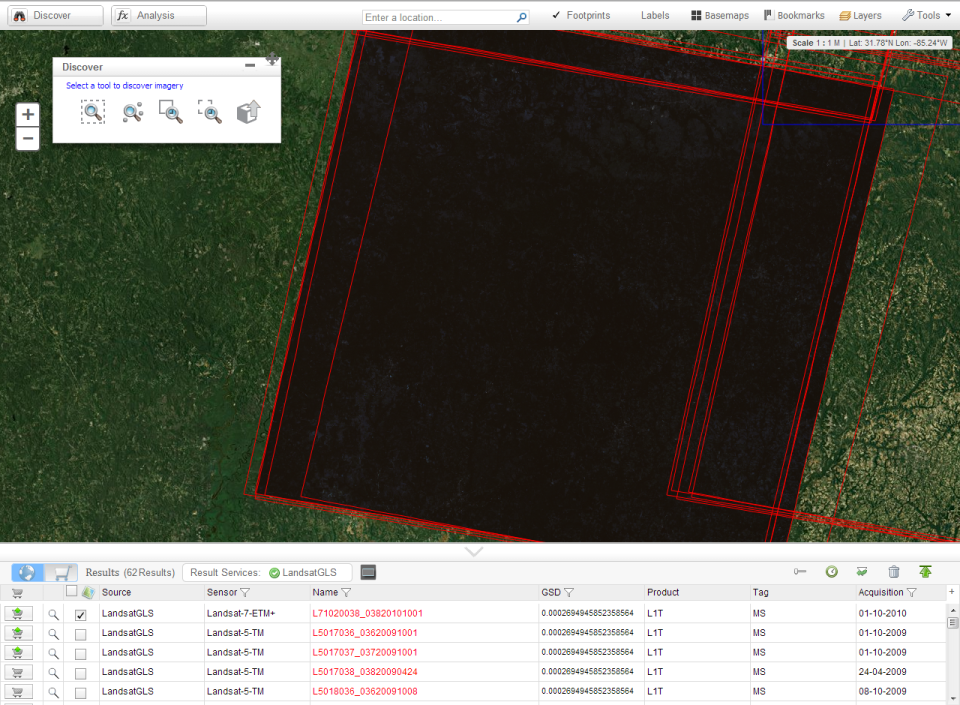Click the search magnifier in location box
The image size is (960, 705).
point(522,17)
